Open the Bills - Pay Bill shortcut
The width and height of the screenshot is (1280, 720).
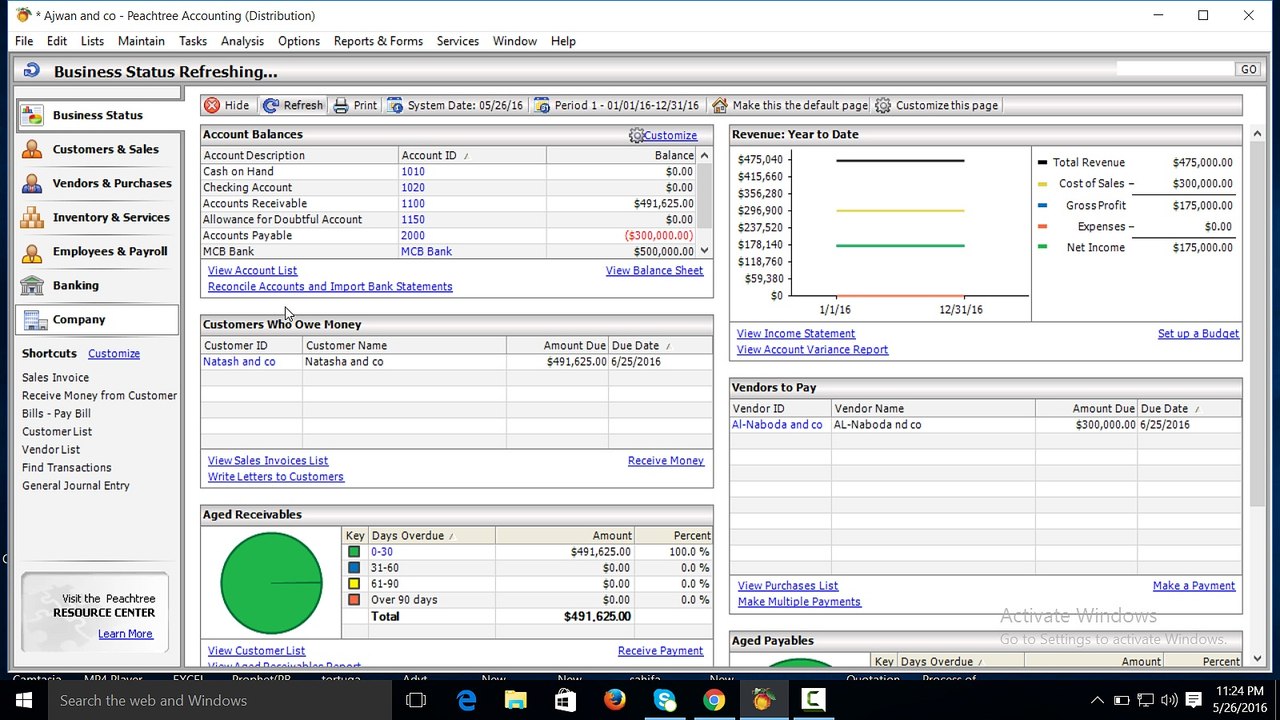coord(56,414)
